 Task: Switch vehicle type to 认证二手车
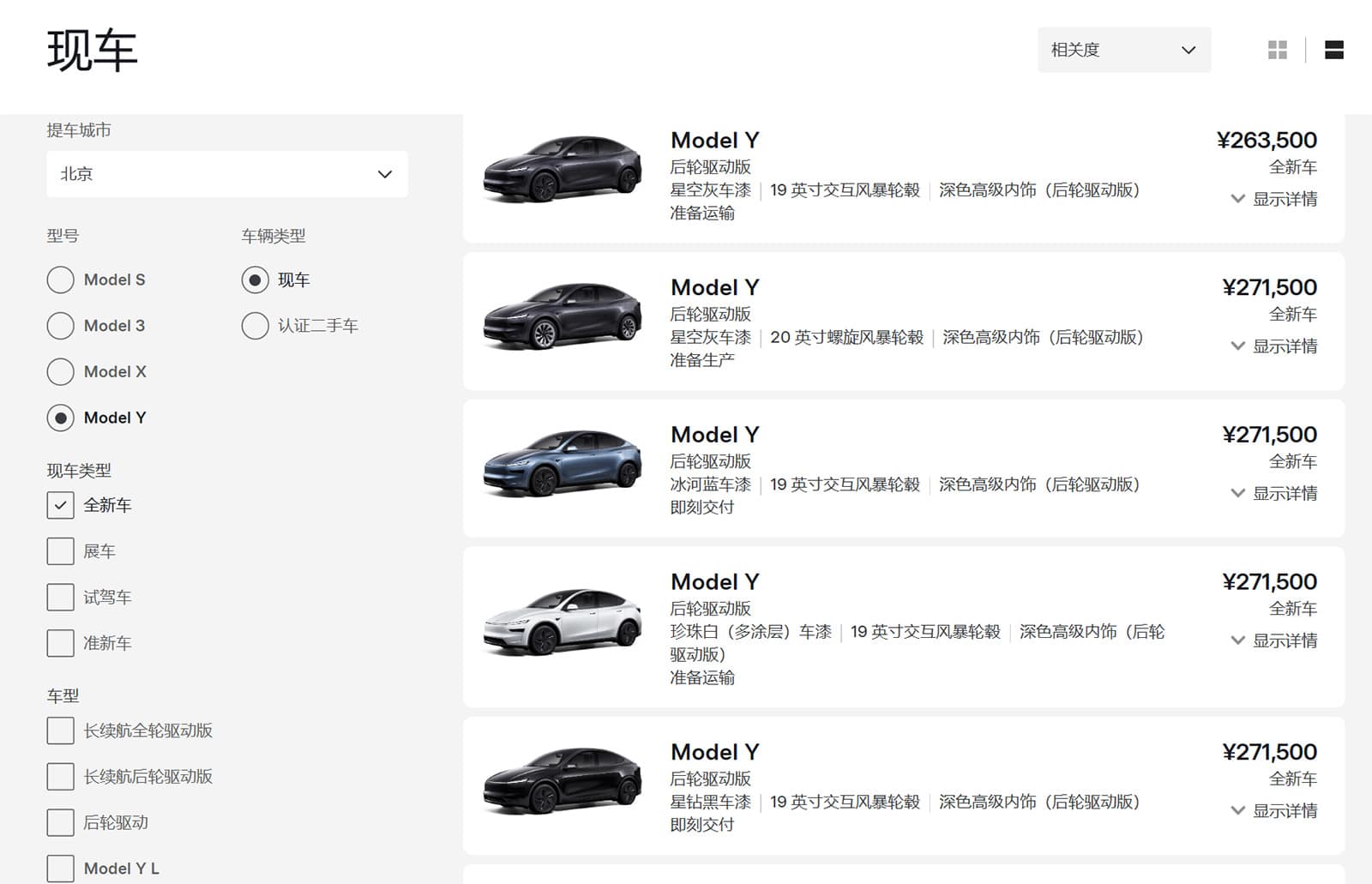pos(255,326)
